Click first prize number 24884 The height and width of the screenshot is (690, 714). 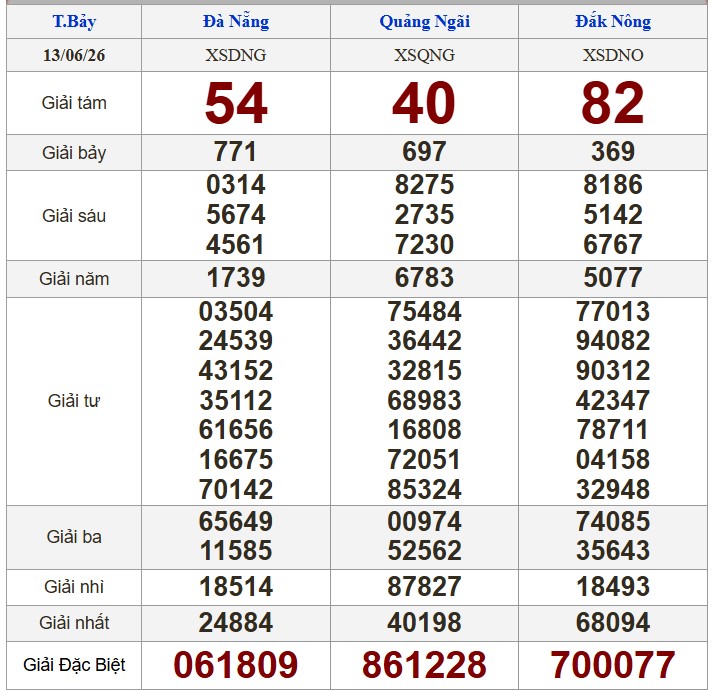tap(236, 623)
